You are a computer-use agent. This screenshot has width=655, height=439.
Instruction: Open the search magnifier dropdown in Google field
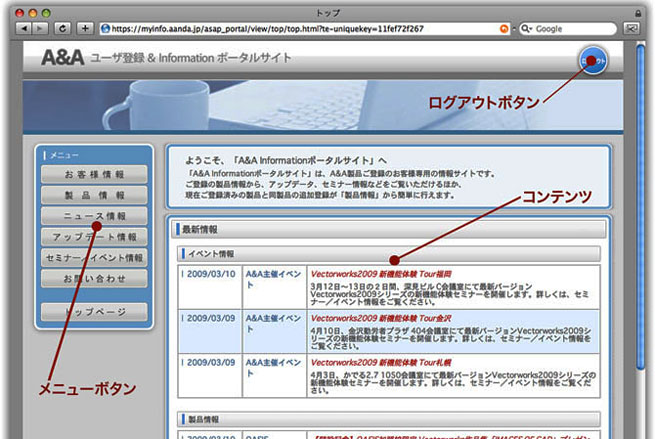click(x=527, y=29)
